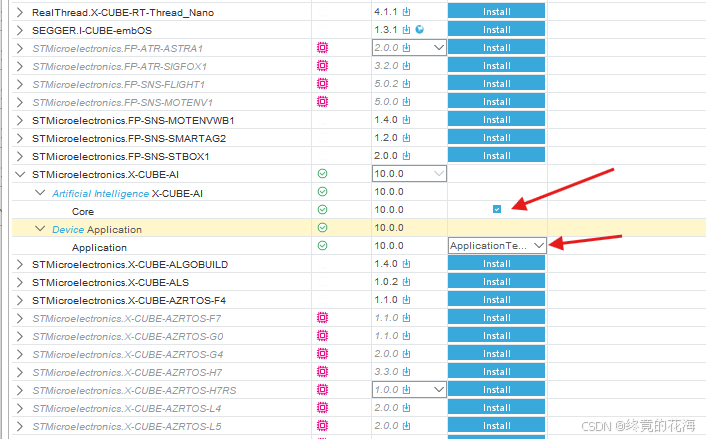Screen dimensions: 706x439
Task: Click pink chip icon for FP-ATR-SIGFOX1
Action: click(x=322, y=65)
